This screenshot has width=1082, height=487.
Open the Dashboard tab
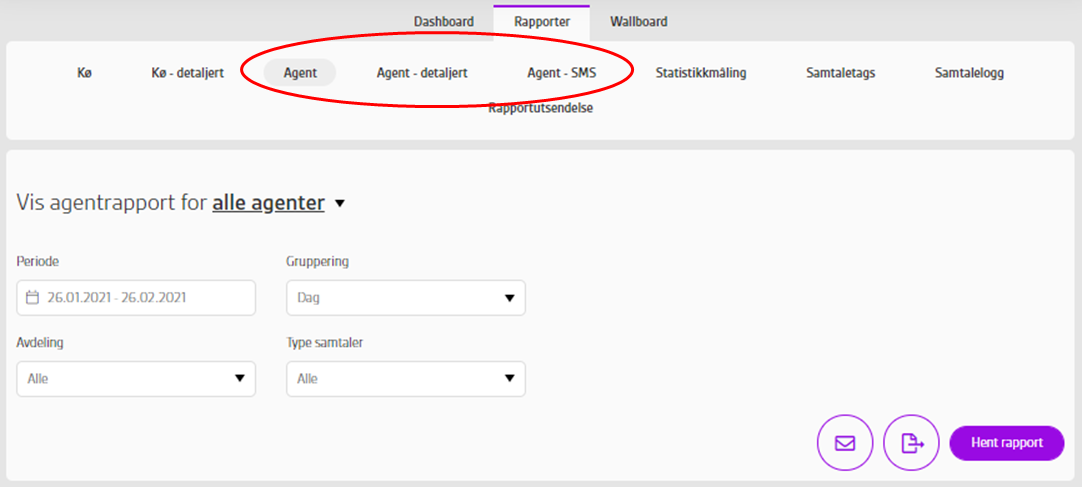(x=443, y=21)
